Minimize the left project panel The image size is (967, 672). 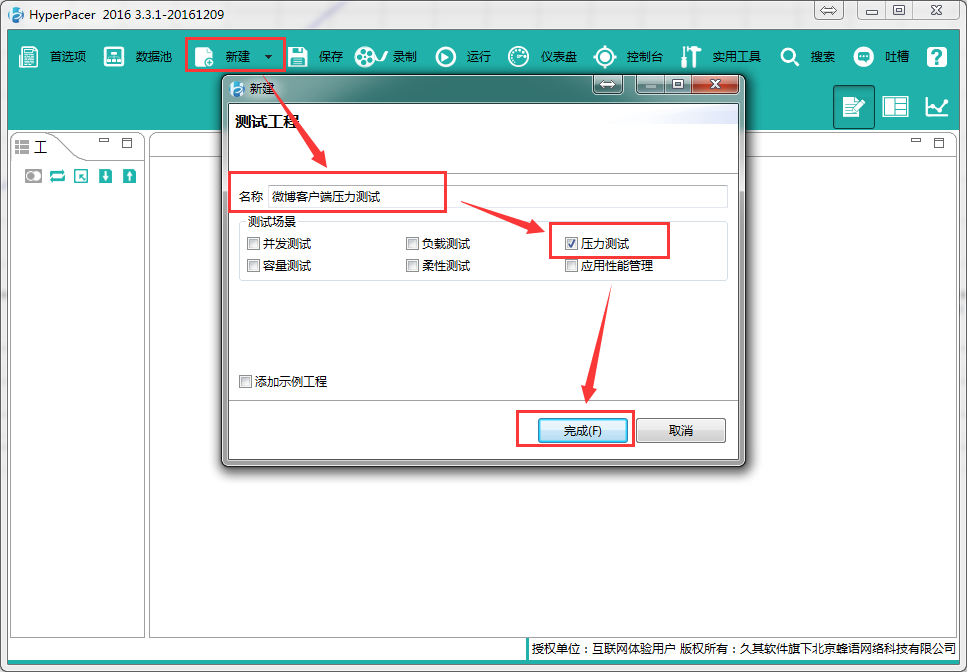click(x=104, y=141)
